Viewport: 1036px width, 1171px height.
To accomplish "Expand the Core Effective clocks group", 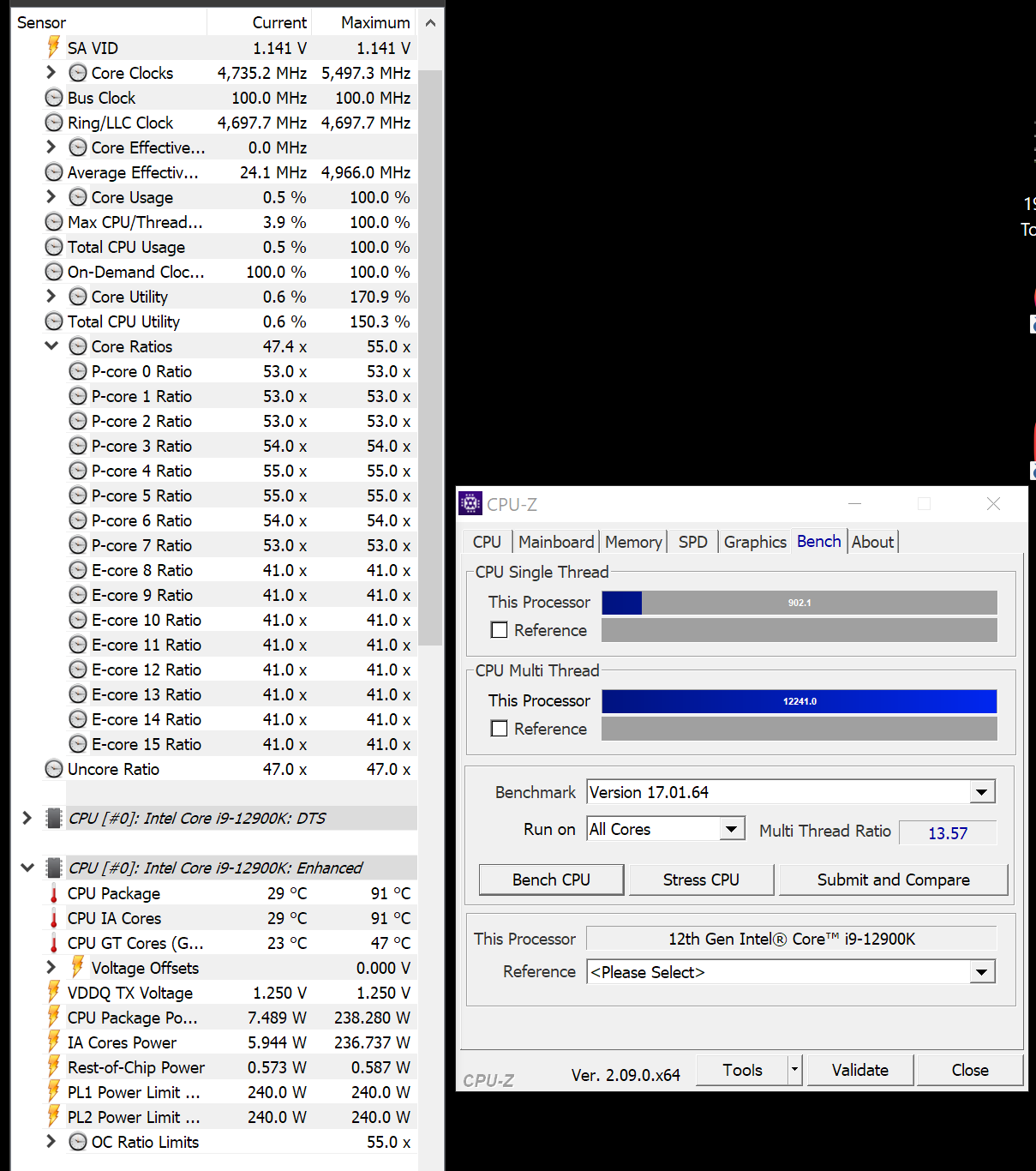I will (x=51, y=147).
